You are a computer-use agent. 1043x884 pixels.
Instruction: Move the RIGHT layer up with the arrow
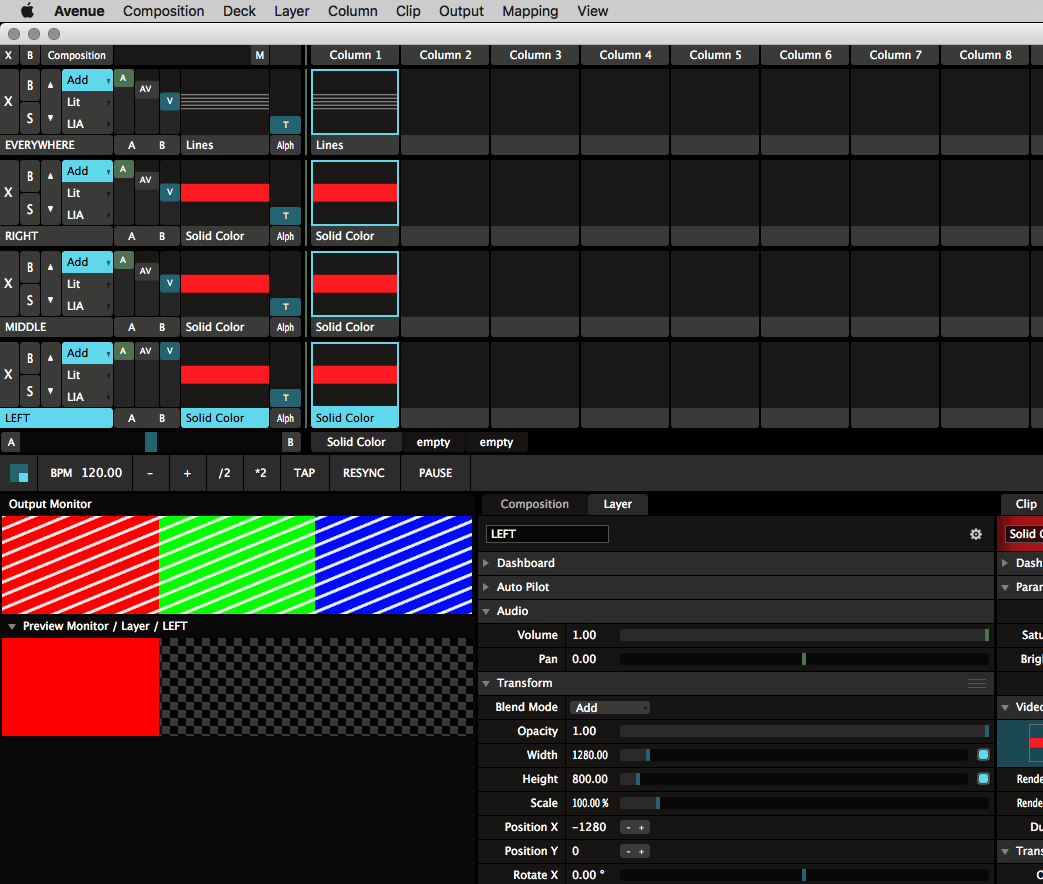tap(50, 176)
